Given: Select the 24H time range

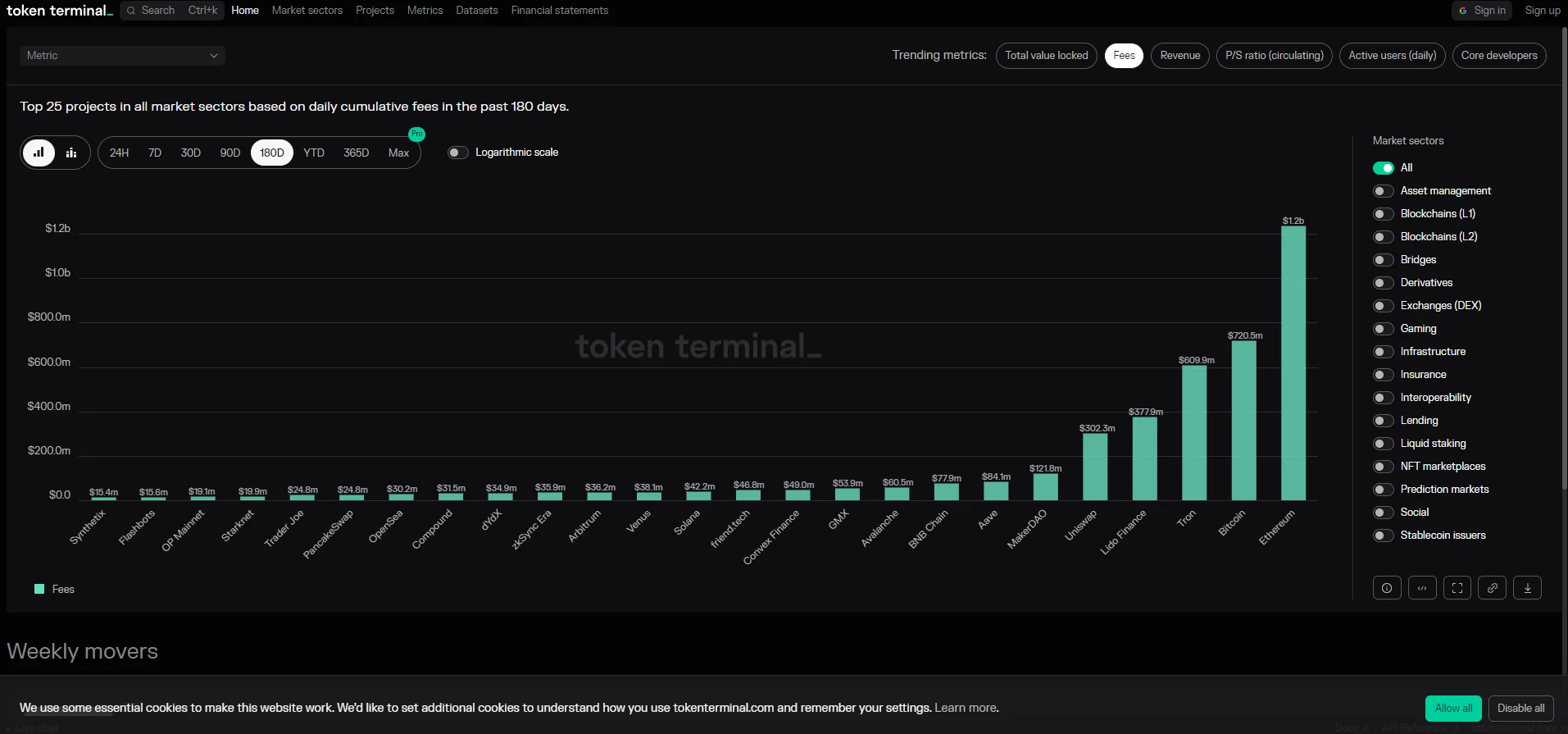Looking at the screenshot, I should 120,153.
